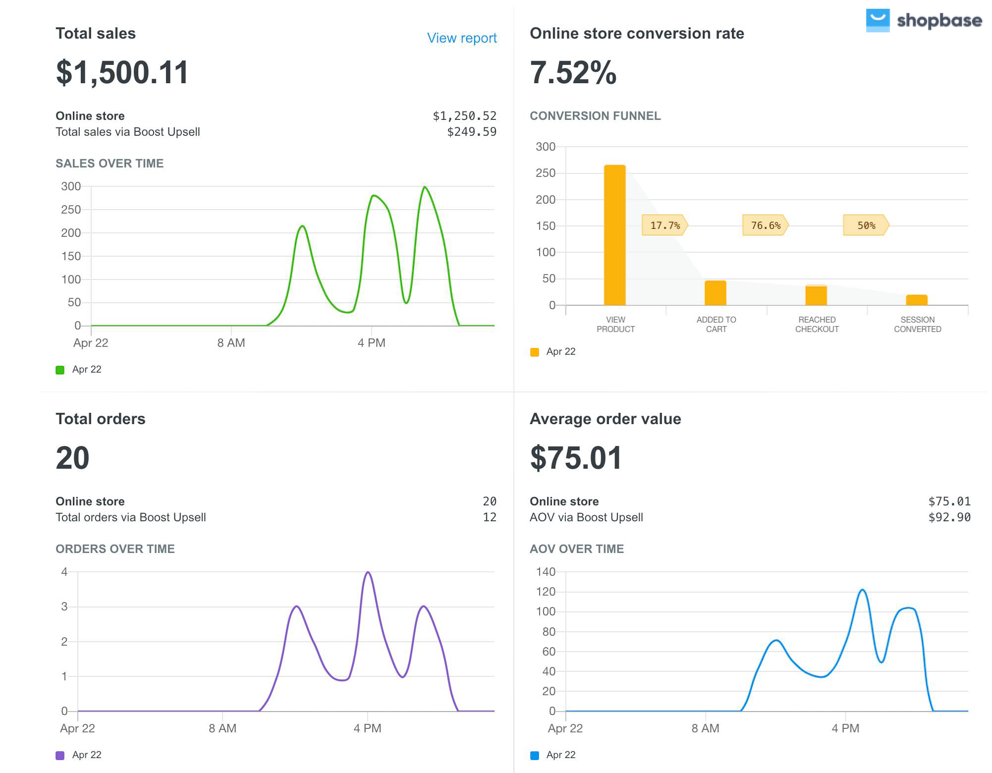
Task: Click the Total orders card heading
Action: click(100, 419)
